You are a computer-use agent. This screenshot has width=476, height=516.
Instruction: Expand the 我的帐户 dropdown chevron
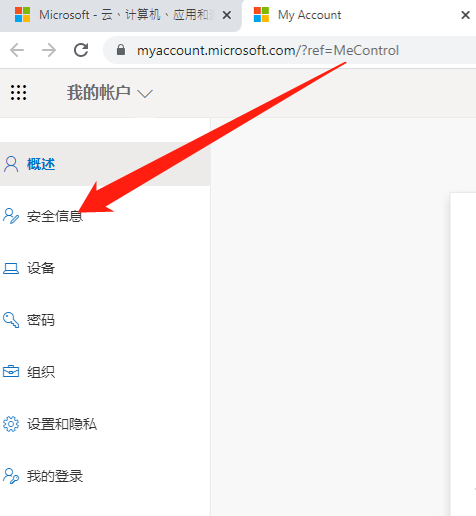click(145, 94)
